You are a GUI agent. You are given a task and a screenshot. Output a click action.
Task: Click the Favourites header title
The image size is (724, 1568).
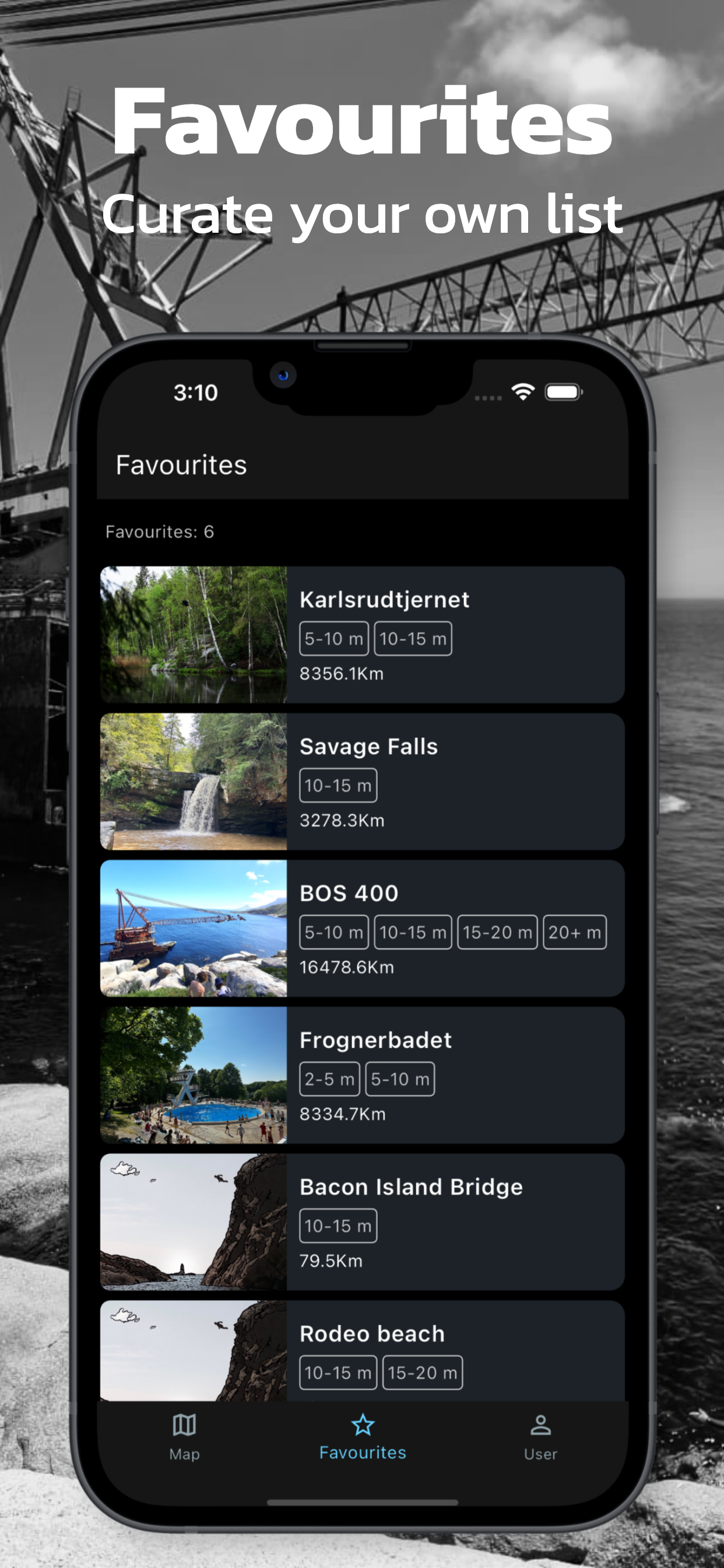pos(181,465)
